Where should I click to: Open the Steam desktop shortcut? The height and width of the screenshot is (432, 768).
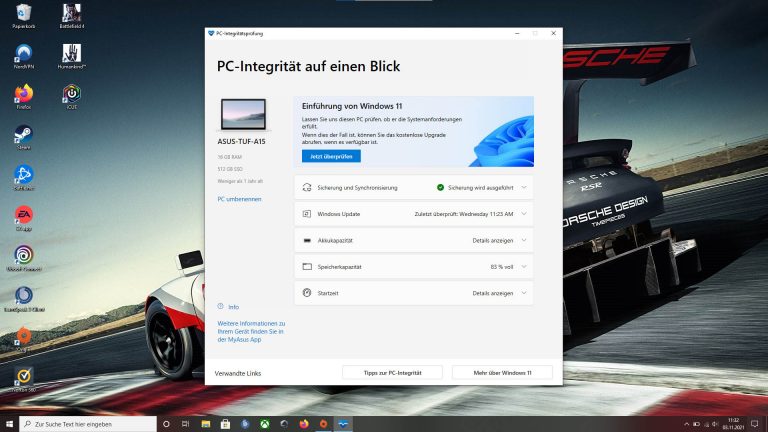[x=23, y=135]
